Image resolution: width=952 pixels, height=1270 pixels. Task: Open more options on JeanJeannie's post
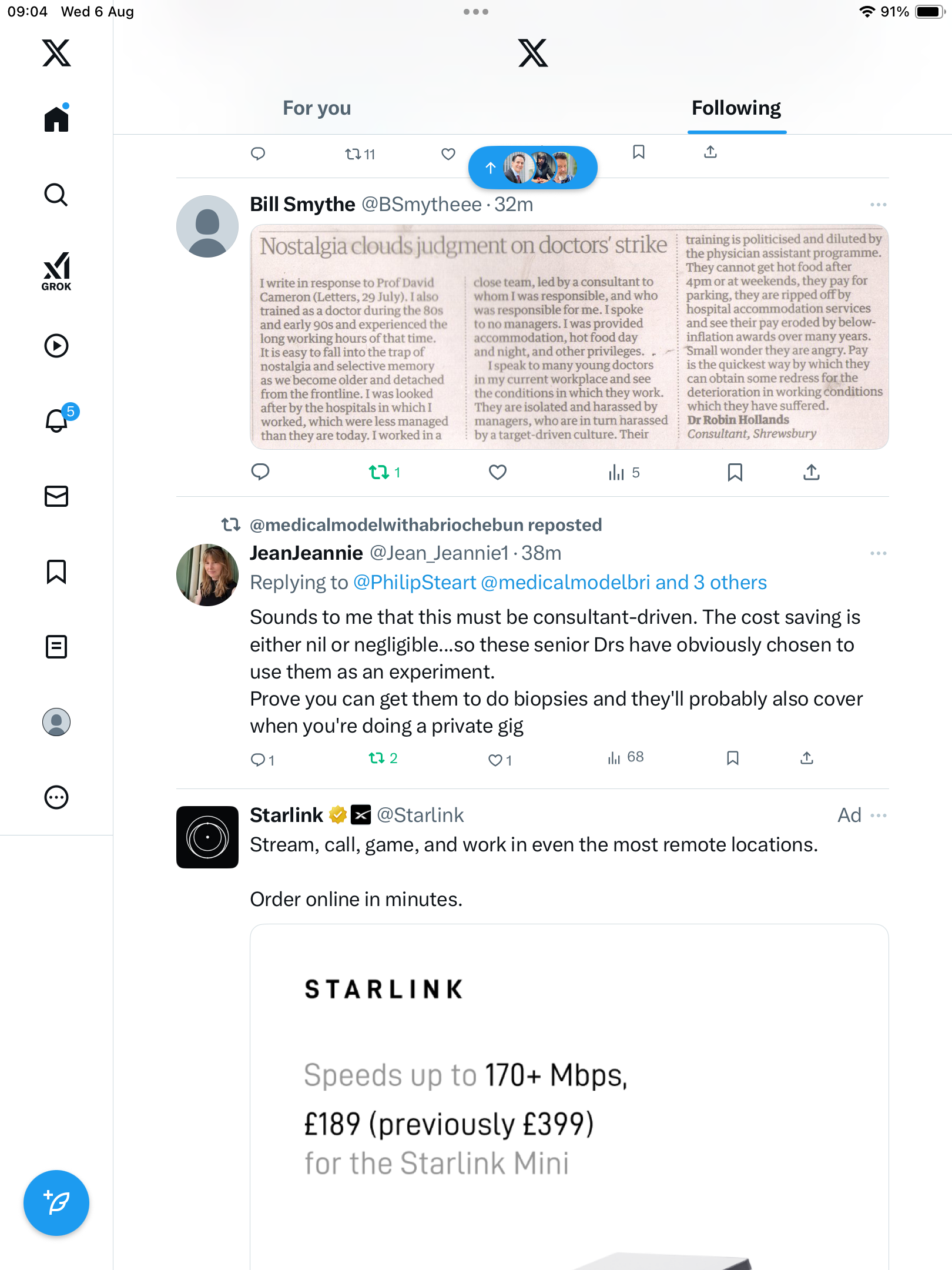878,553
